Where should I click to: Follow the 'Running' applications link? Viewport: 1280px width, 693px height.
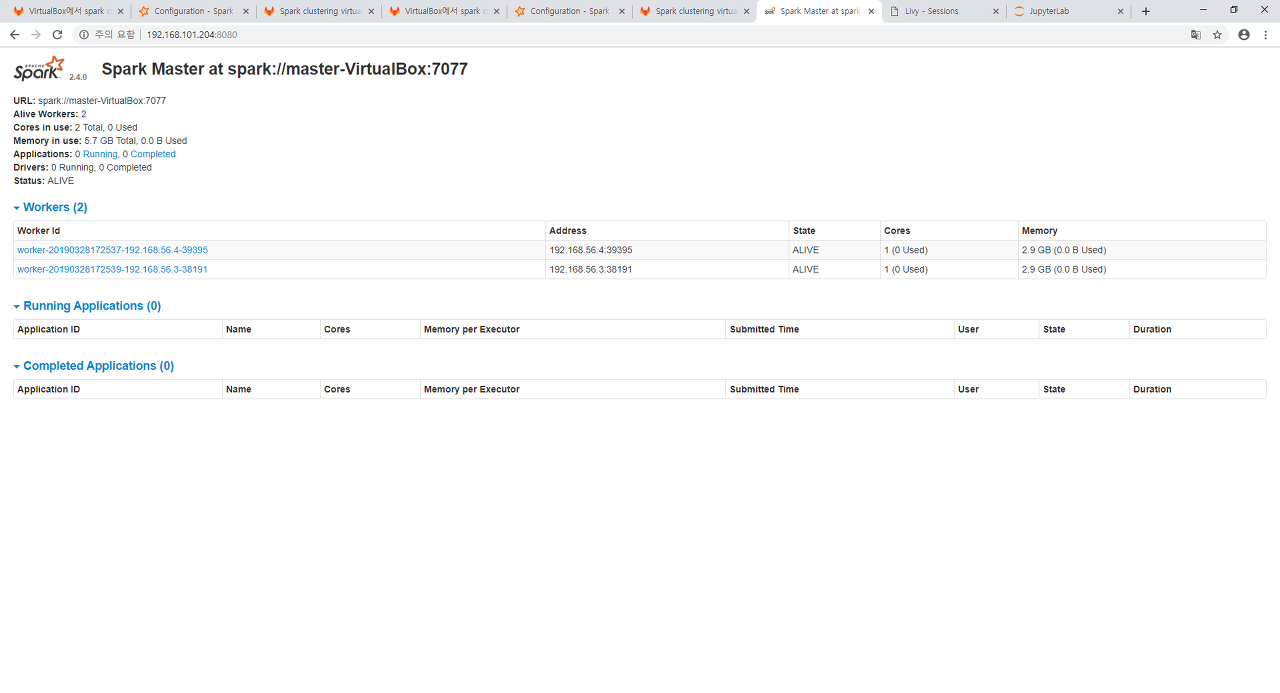[x=100, y=154]
